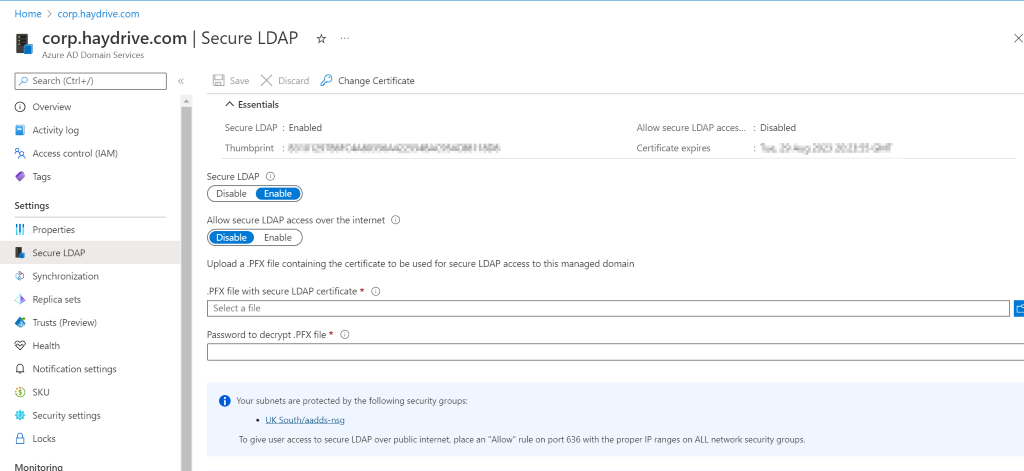Click the Trusts (Preview) icon
Image resolution: width=1024 pixels, height=471 pixels.
tap(20, 323)
